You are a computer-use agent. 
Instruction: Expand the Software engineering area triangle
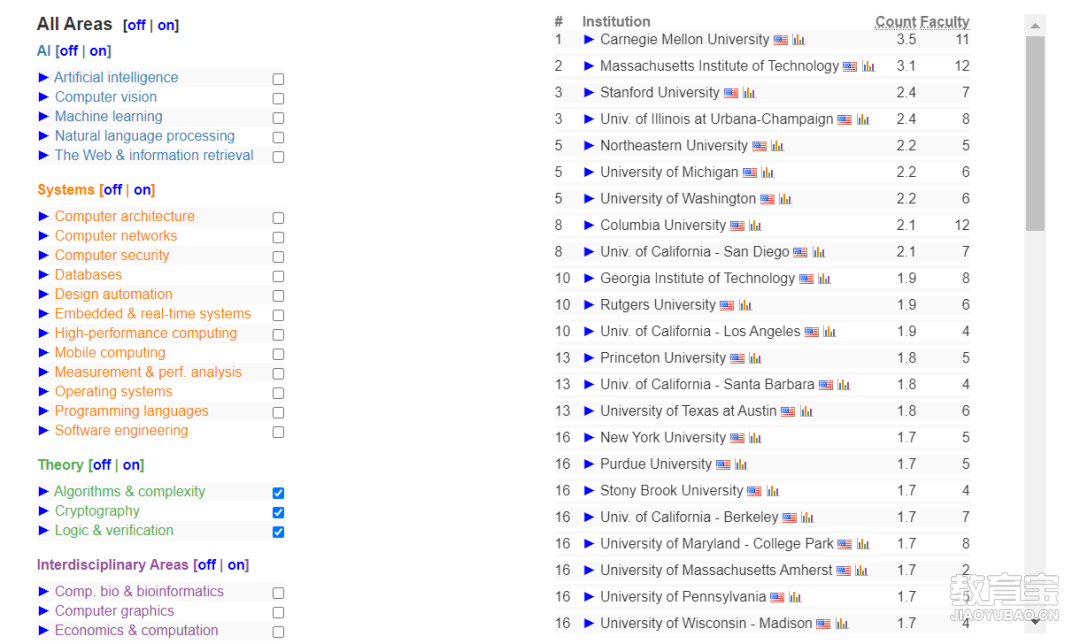[43, 430]
